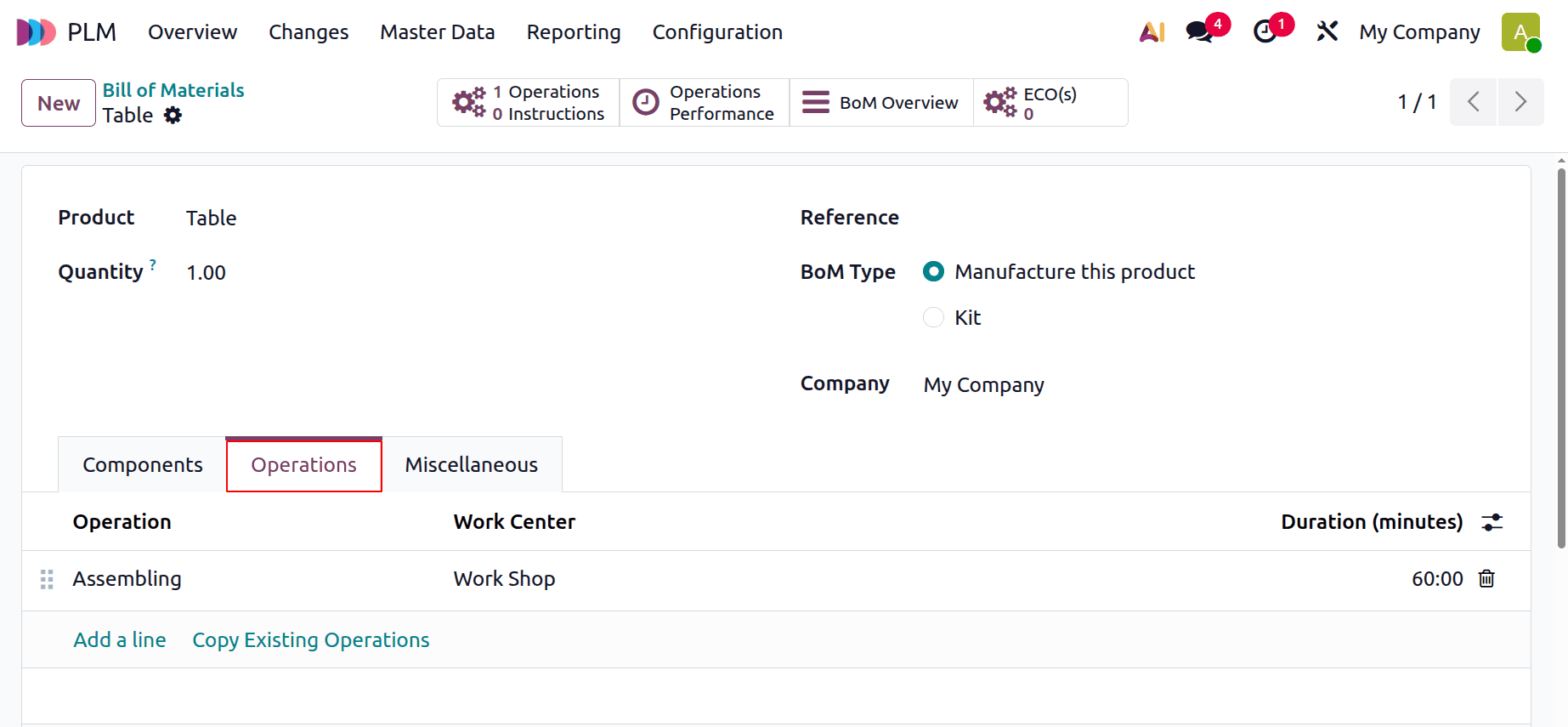Click Copy Existing Operations link

pos(311,640)
